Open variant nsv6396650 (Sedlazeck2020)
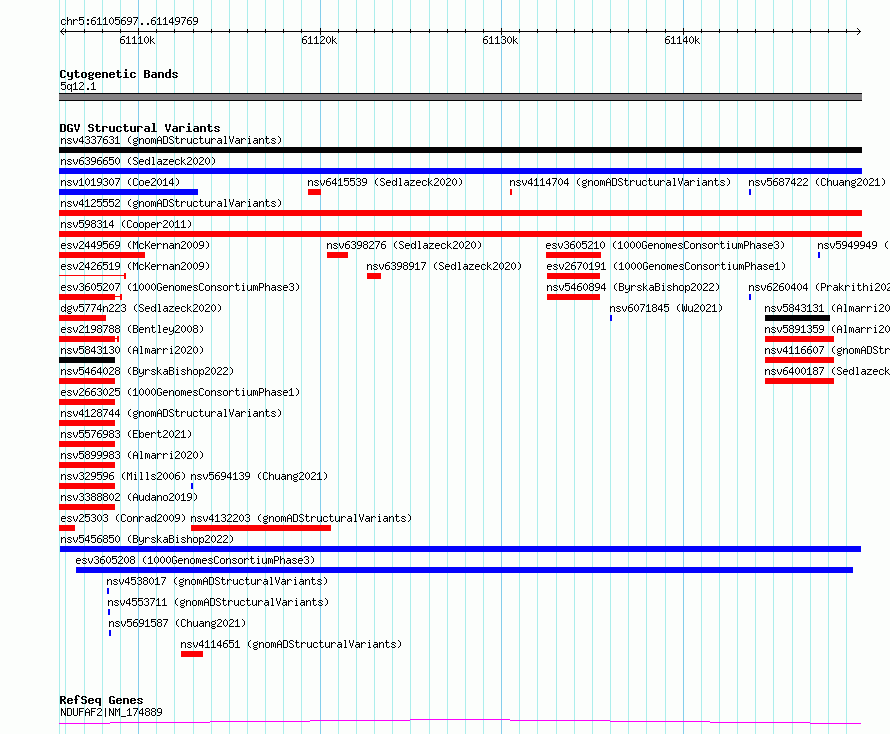The width and height of the screenshot is (890, 734). tap(138, 161)
